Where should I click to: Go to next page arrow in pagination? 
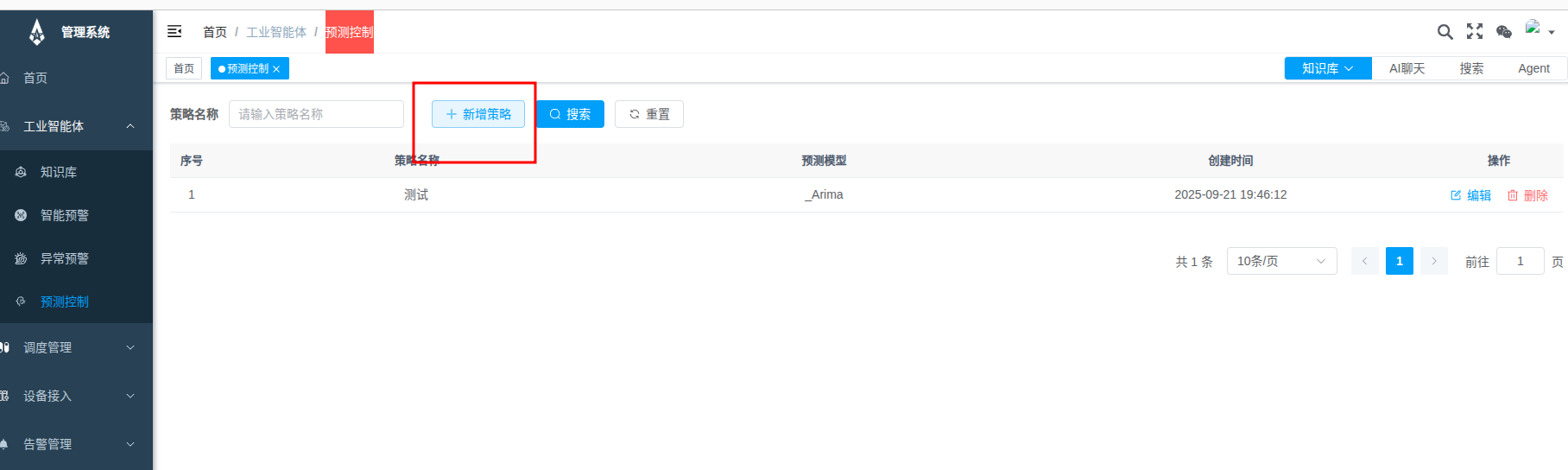[x=1434, y=261]
